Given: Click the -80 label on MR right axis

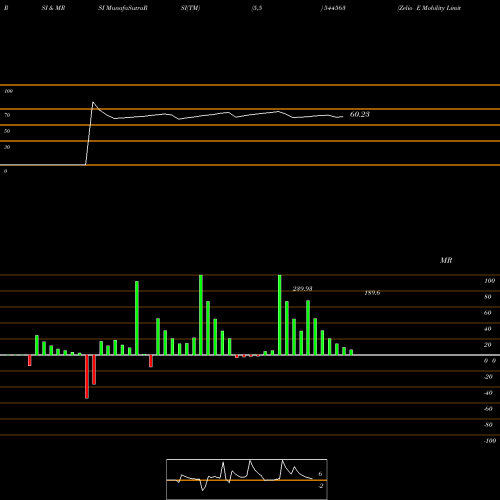Looking at the screenshot, I should (488, 425).
